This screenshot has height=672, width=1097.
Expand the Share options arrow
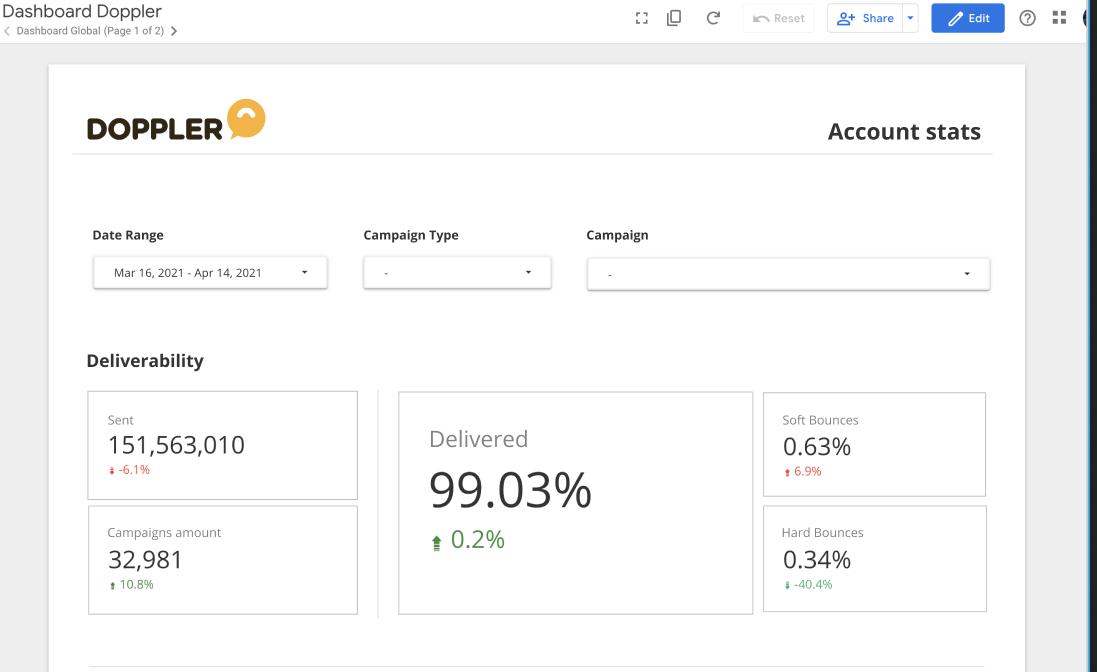[910, 18]
